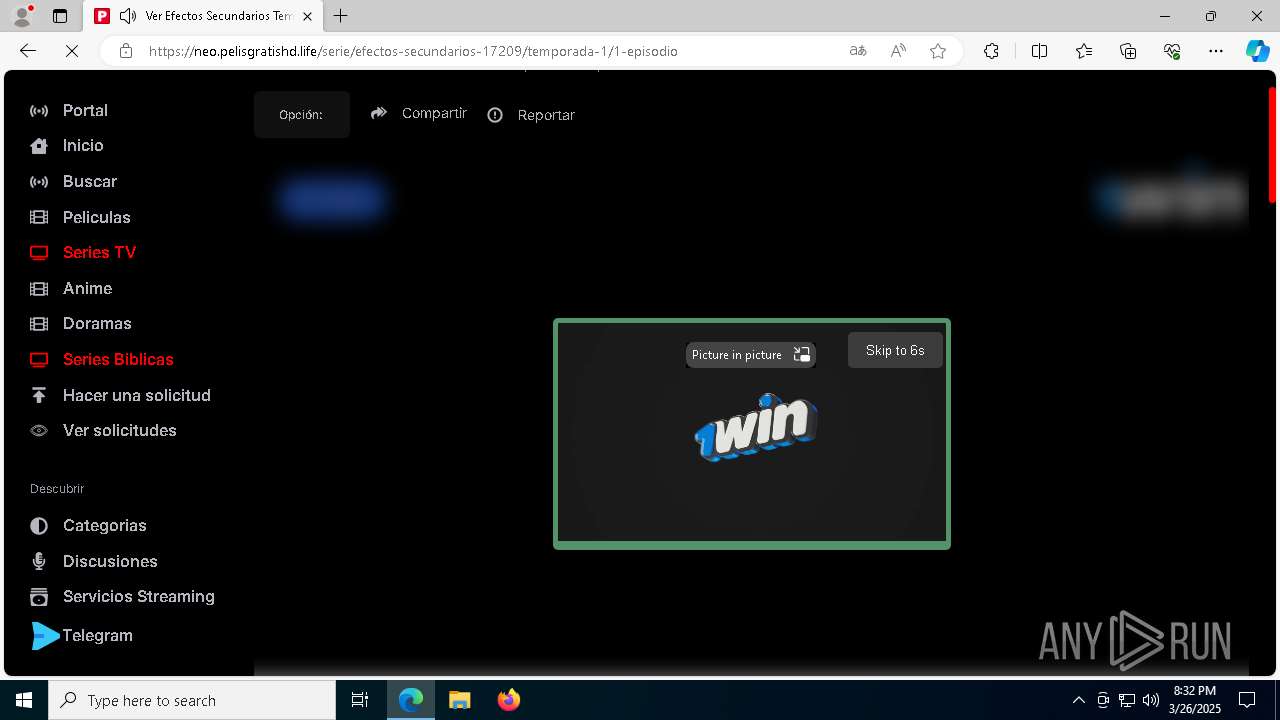The width and height of the screenshot is (1280, 720).
Task: Open the Copilot sidebar
Action: click(1257, 51)
